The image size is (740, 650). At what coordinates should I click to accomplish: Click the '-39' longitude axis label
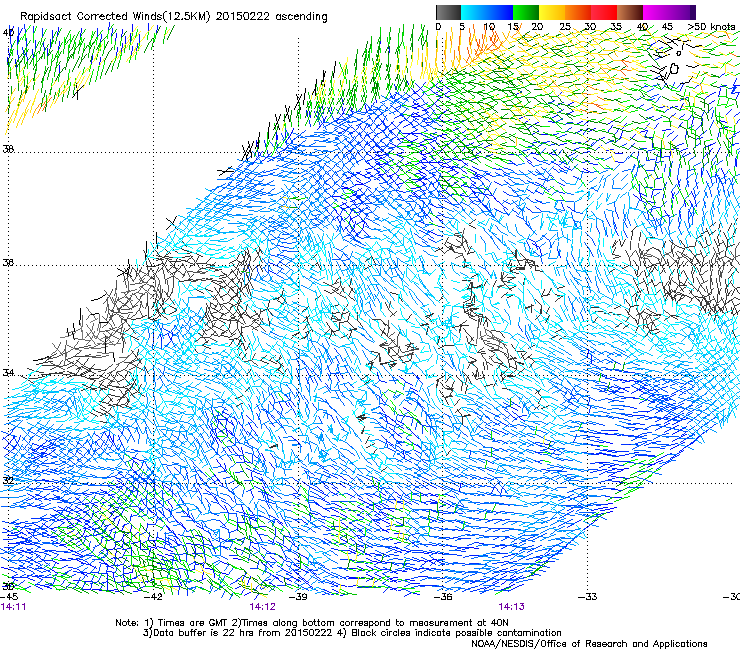coord(298,597)
